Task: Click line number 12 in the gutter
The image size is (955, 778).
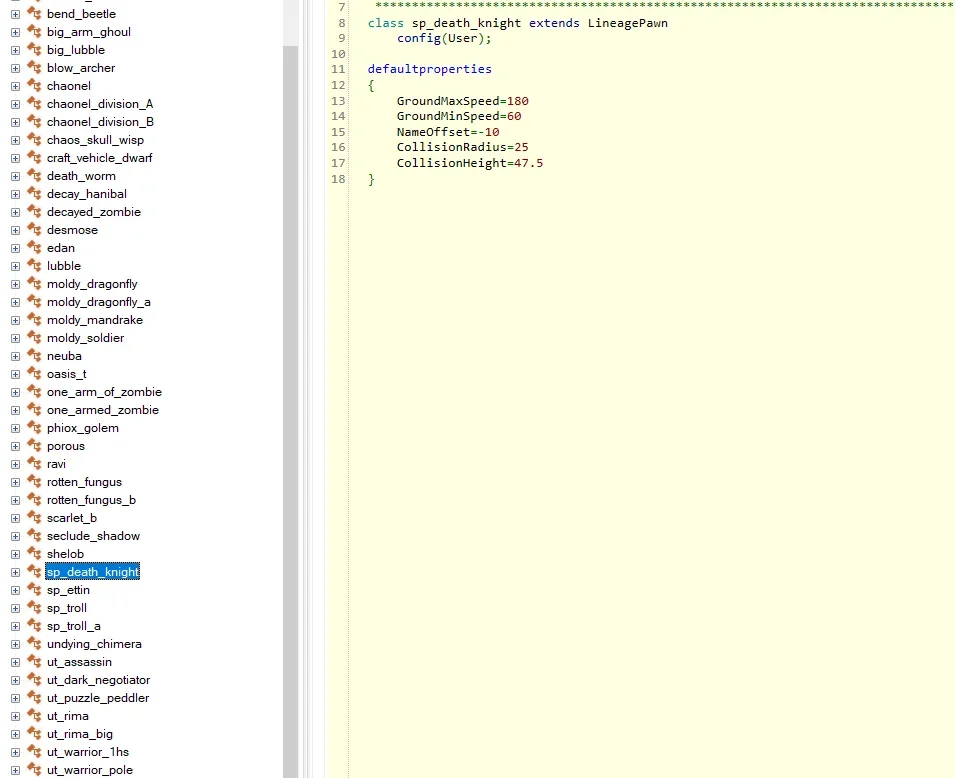Action: click(338, 85)
